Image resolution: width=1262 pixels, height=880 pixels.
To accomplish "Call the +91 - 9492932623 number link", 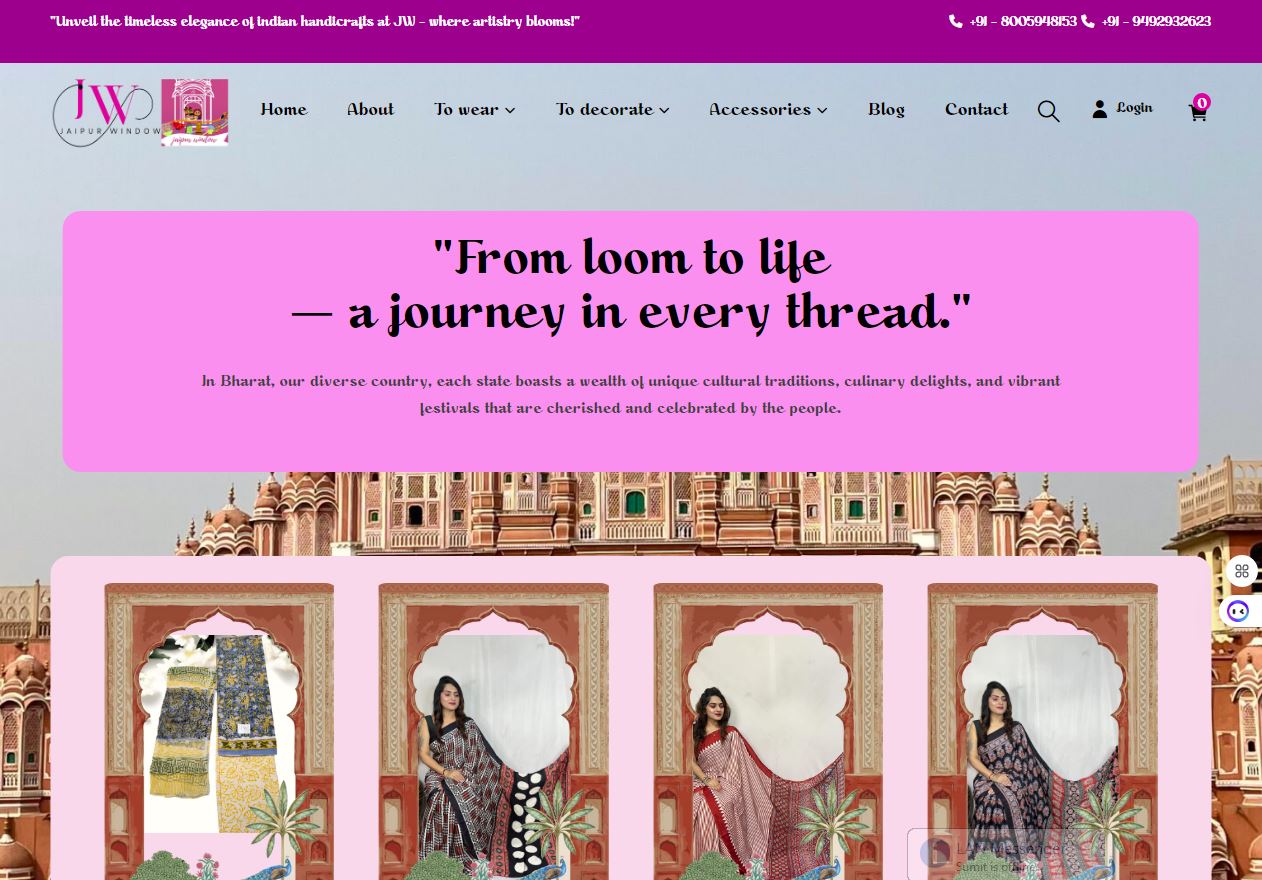I will pyautogui.click(x=1156, y=21).
